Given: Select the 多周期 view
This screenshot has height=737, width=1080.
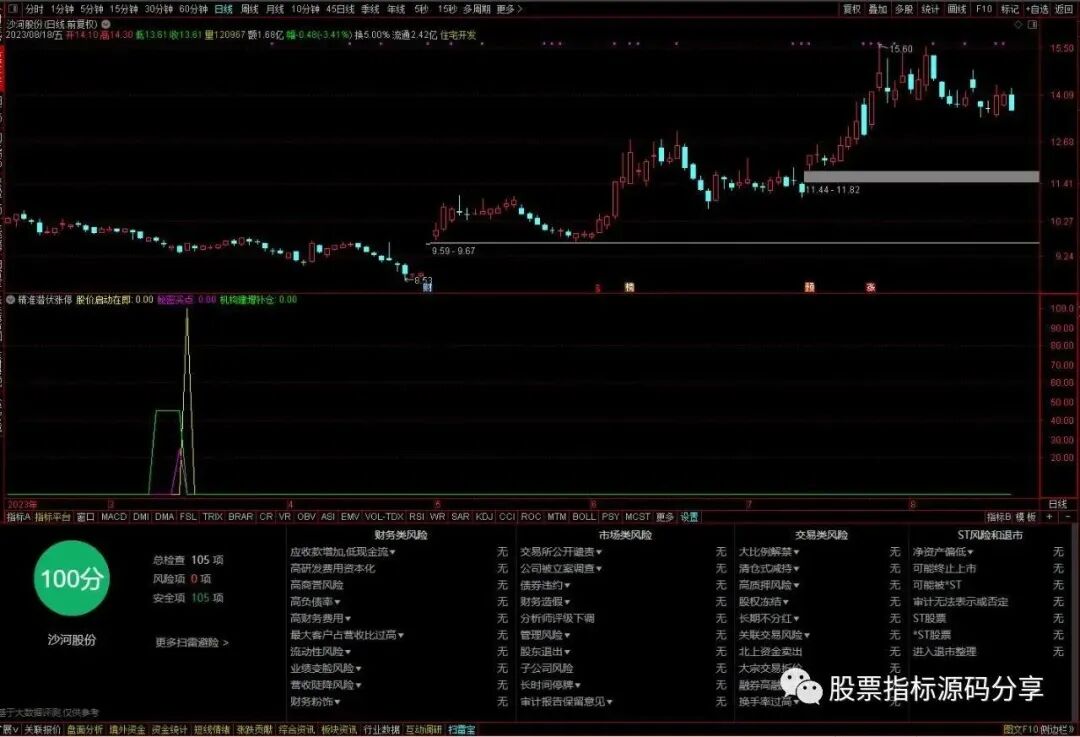Looking at the screenshot, I should [x=477, y=10].
